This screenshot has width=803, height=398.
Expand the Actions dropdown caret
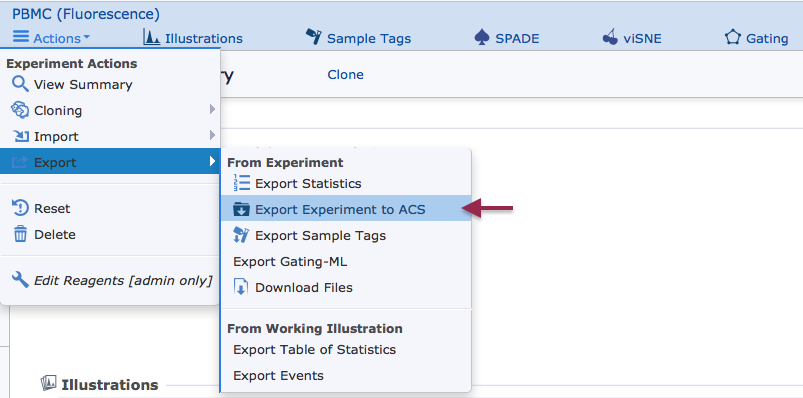click(87, 38)
